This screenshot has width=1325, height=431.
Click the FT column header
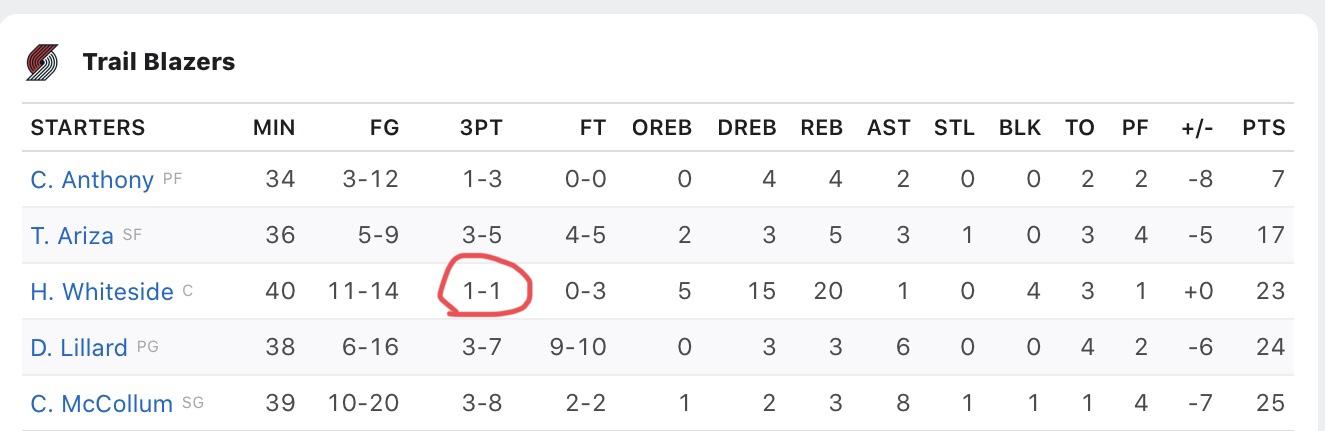(593, 128)
